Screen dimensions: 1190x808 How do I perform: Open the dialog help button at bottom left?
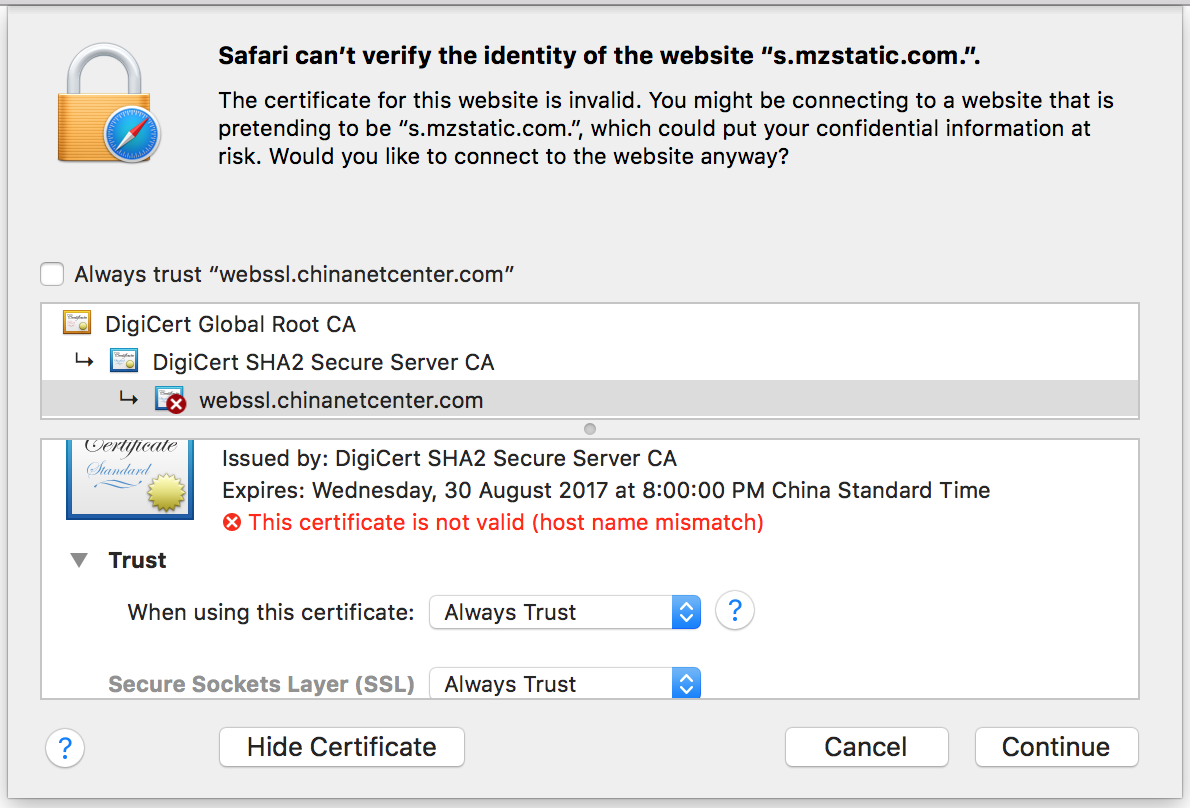click(x=65, y=747)
